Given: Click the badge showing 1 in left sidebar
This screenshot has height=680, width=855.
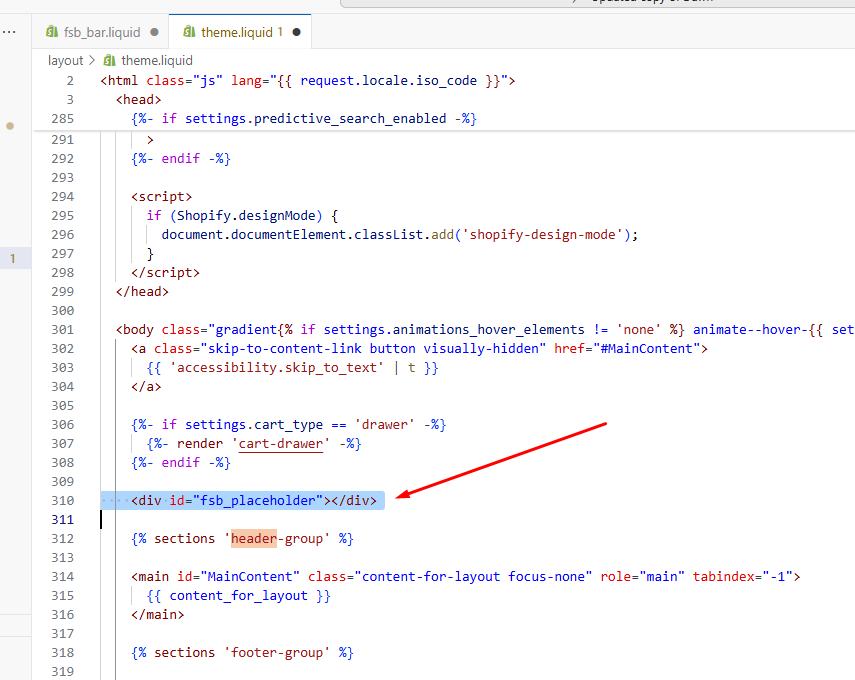Looking at the screenshot, I should click(13, 258).
